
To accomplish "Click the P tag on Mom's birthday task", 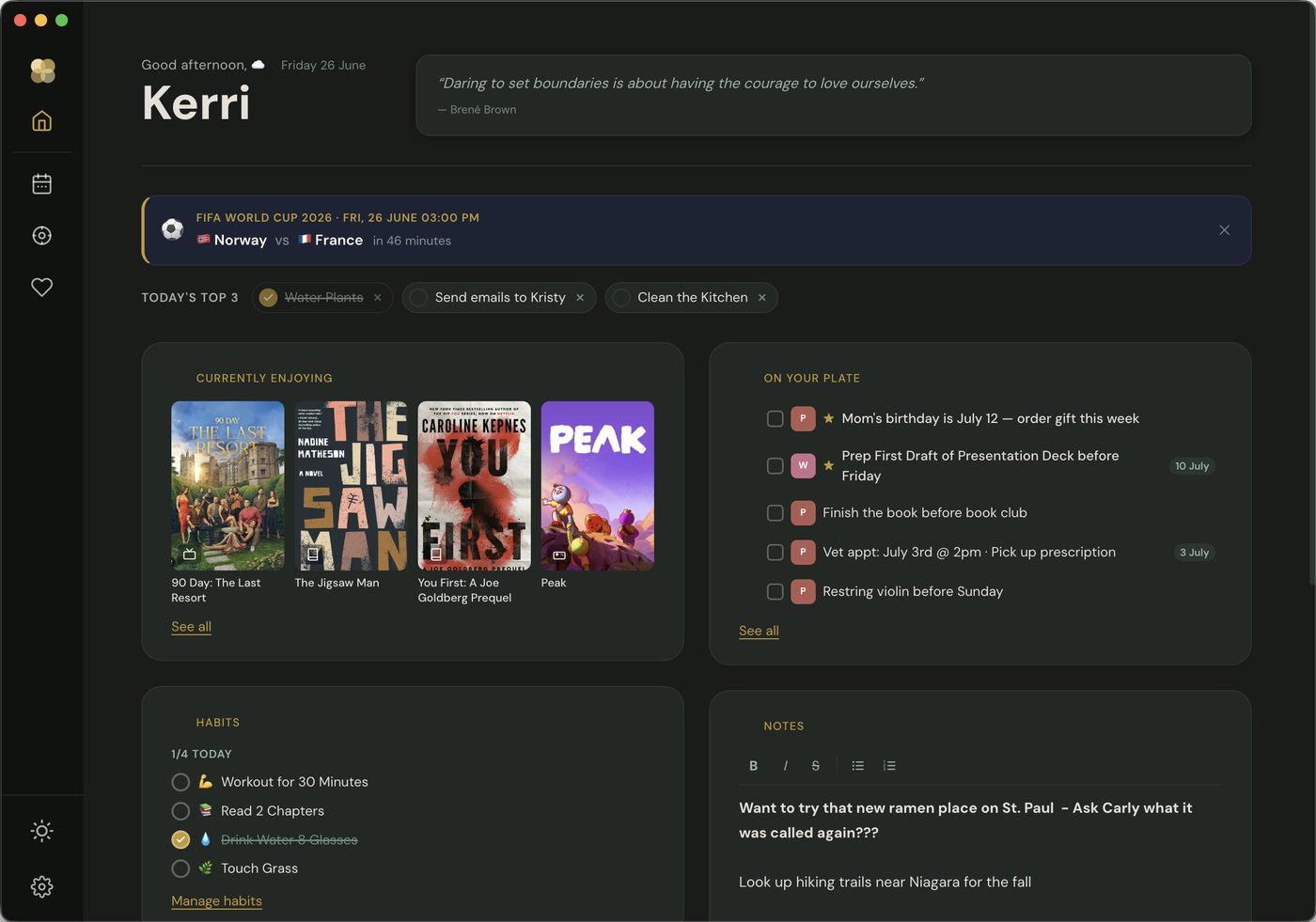I will point(803,419).
